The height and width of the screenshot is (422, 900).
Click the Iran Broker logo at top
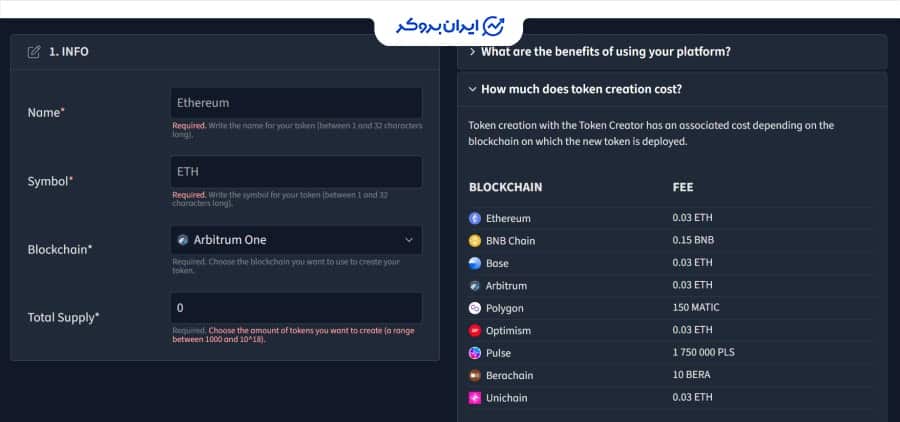[449, 25]
